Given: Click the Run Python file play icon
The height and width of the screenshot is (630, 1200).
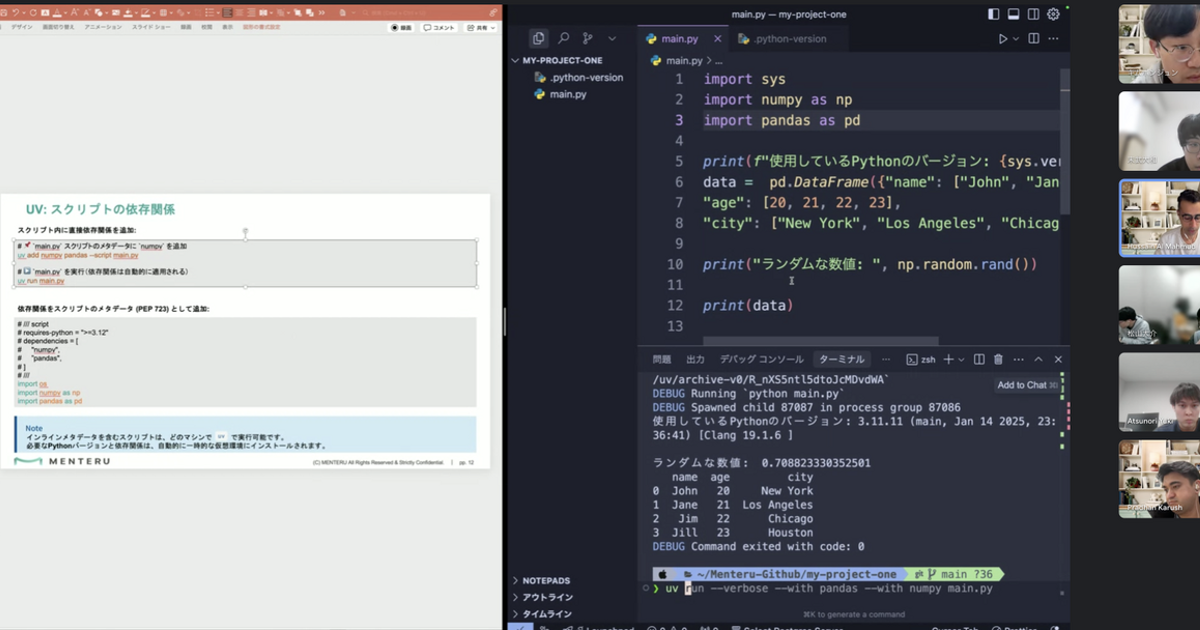Looking at the screenshot, I should [x=1003, y=39].
